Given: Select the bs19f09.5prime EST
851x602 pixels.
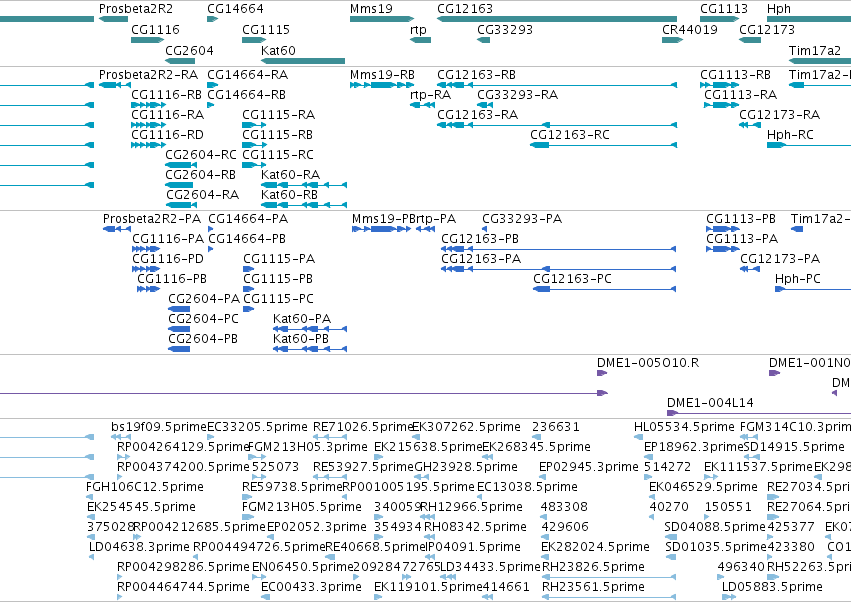Looking at the screenshot, I should 120,436.
